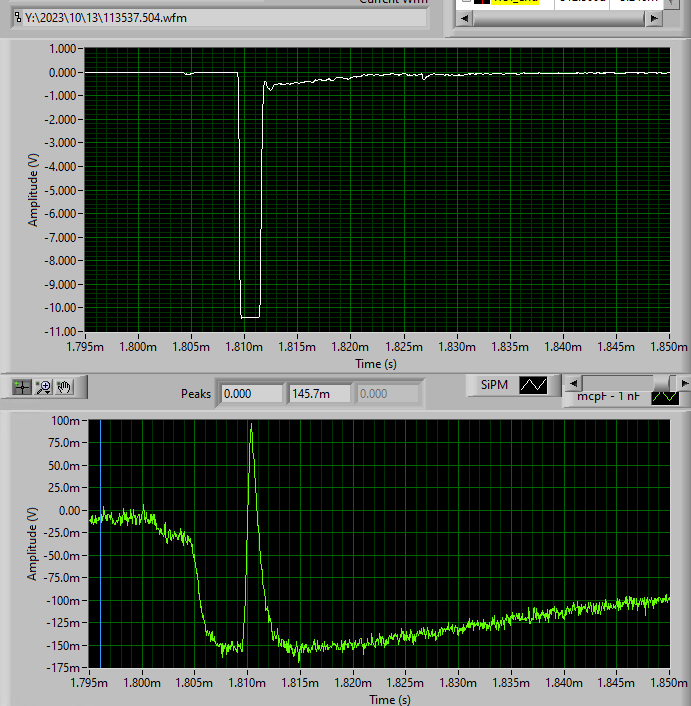The height and width of the screenshot is (706, 691).
Task: Click lower graph Y-axis minimum -175m
Action: pyautogui.click(x=63, y=667)
